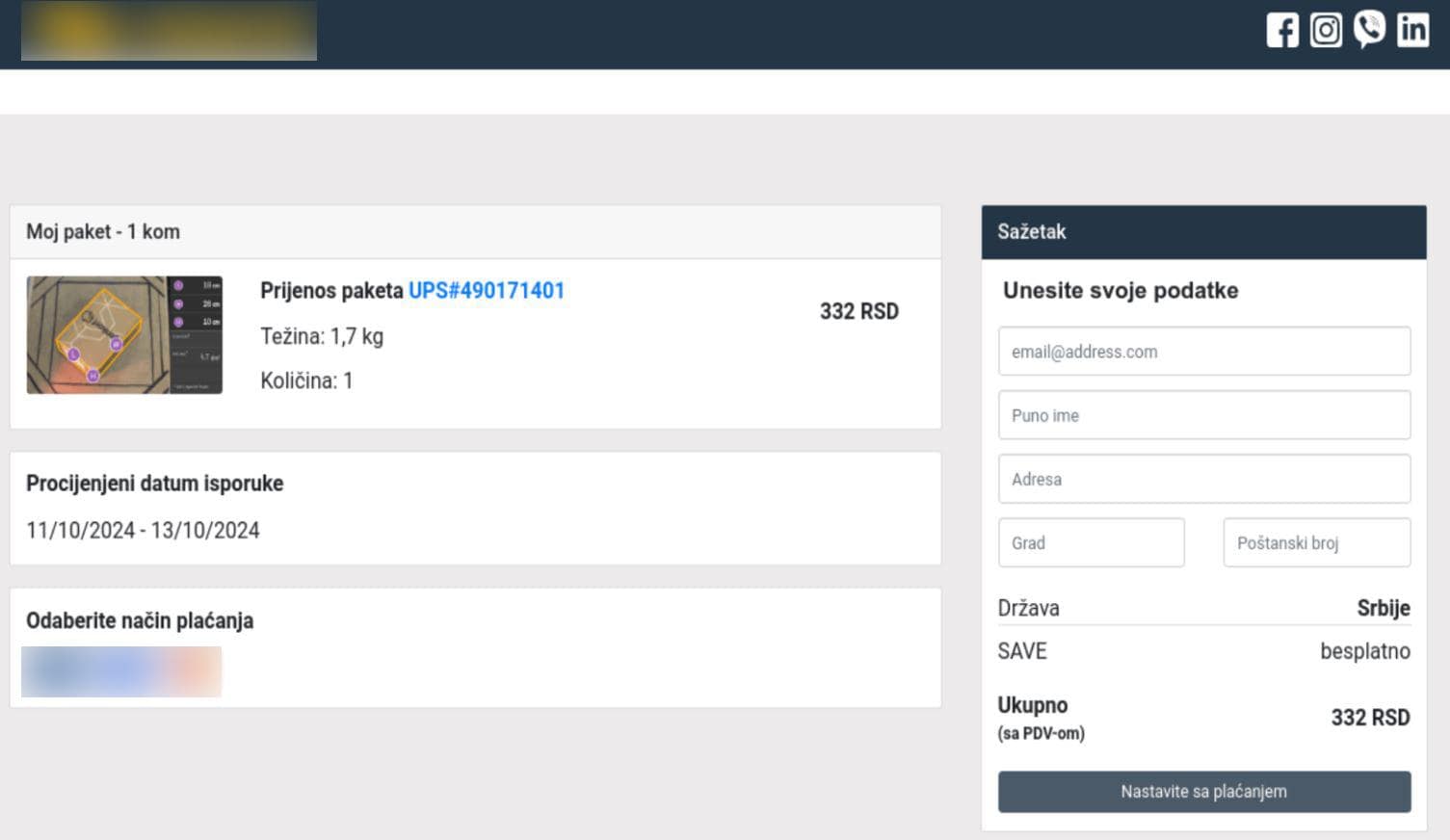Switch focus to the Sažetak panel header
1450x840 pixels.
coord(1030,231)
